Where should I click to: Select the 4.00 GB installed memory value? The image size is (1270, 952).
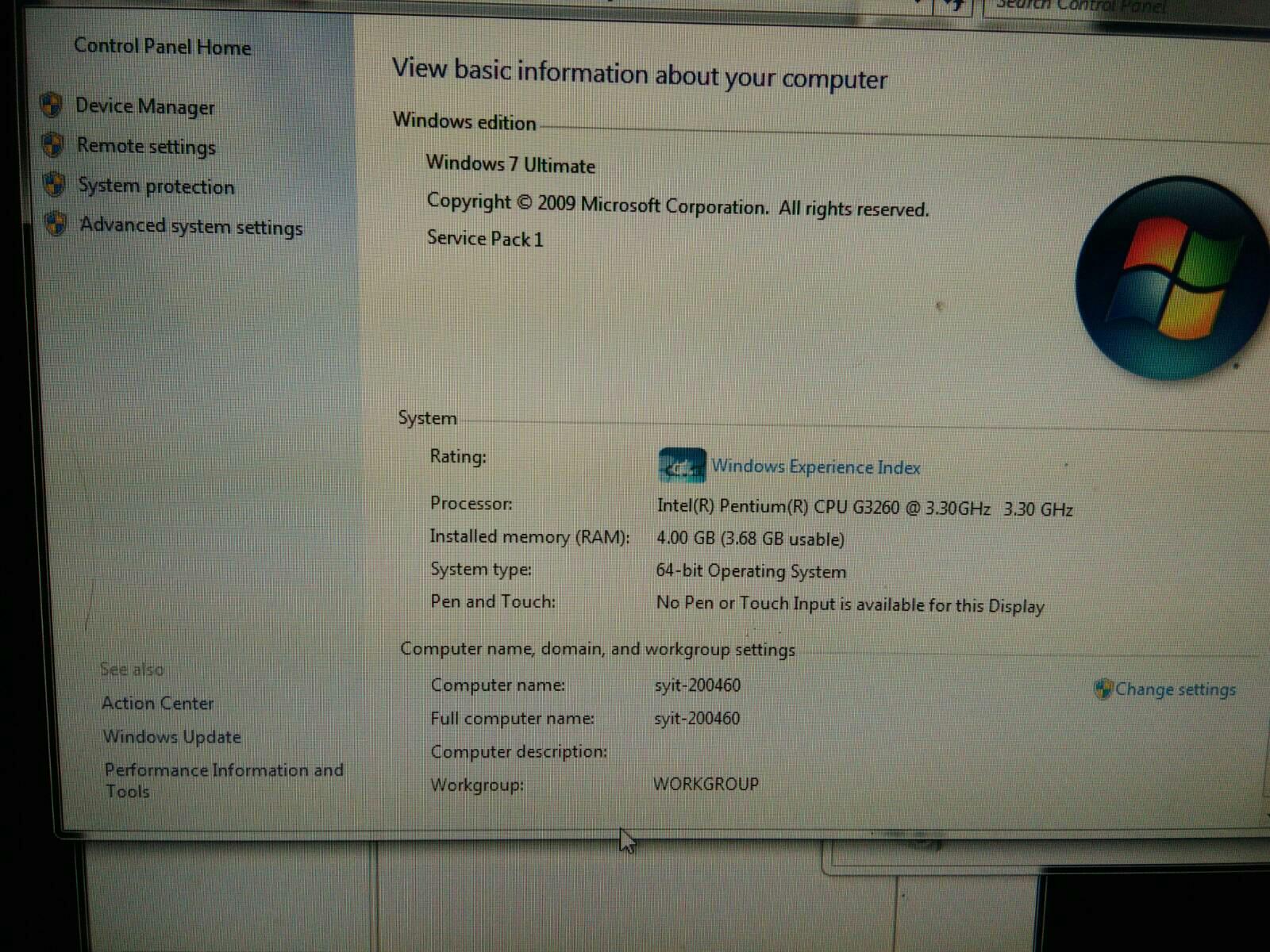[750, 539]
